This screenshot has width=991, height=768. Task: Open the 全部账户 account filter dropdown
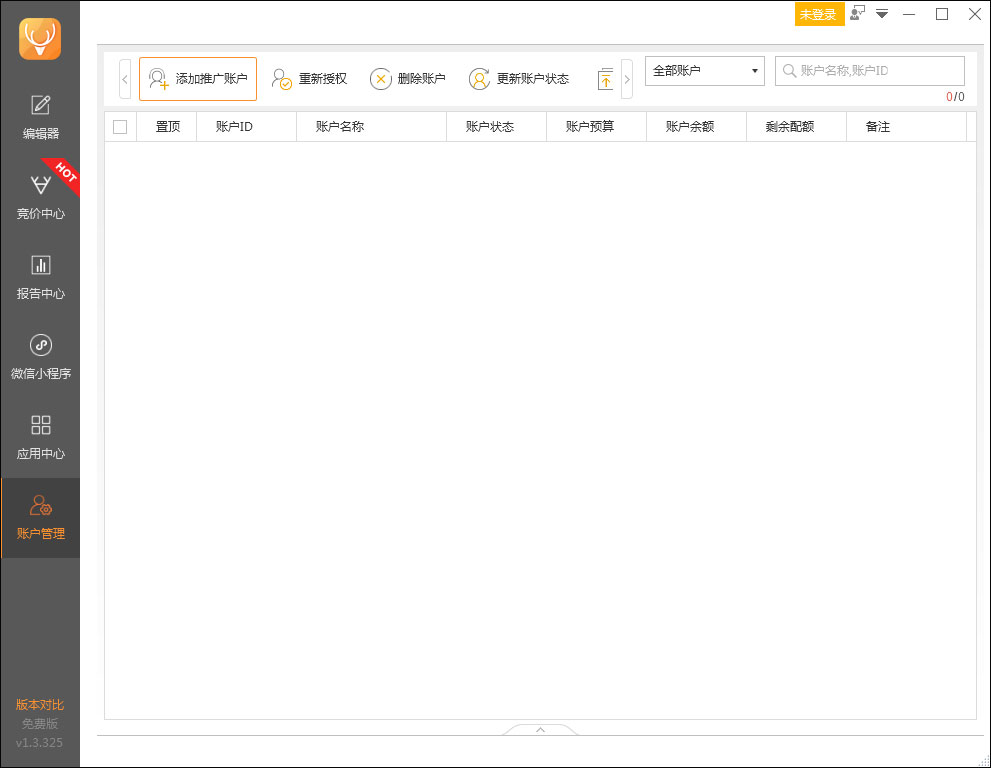704,70
